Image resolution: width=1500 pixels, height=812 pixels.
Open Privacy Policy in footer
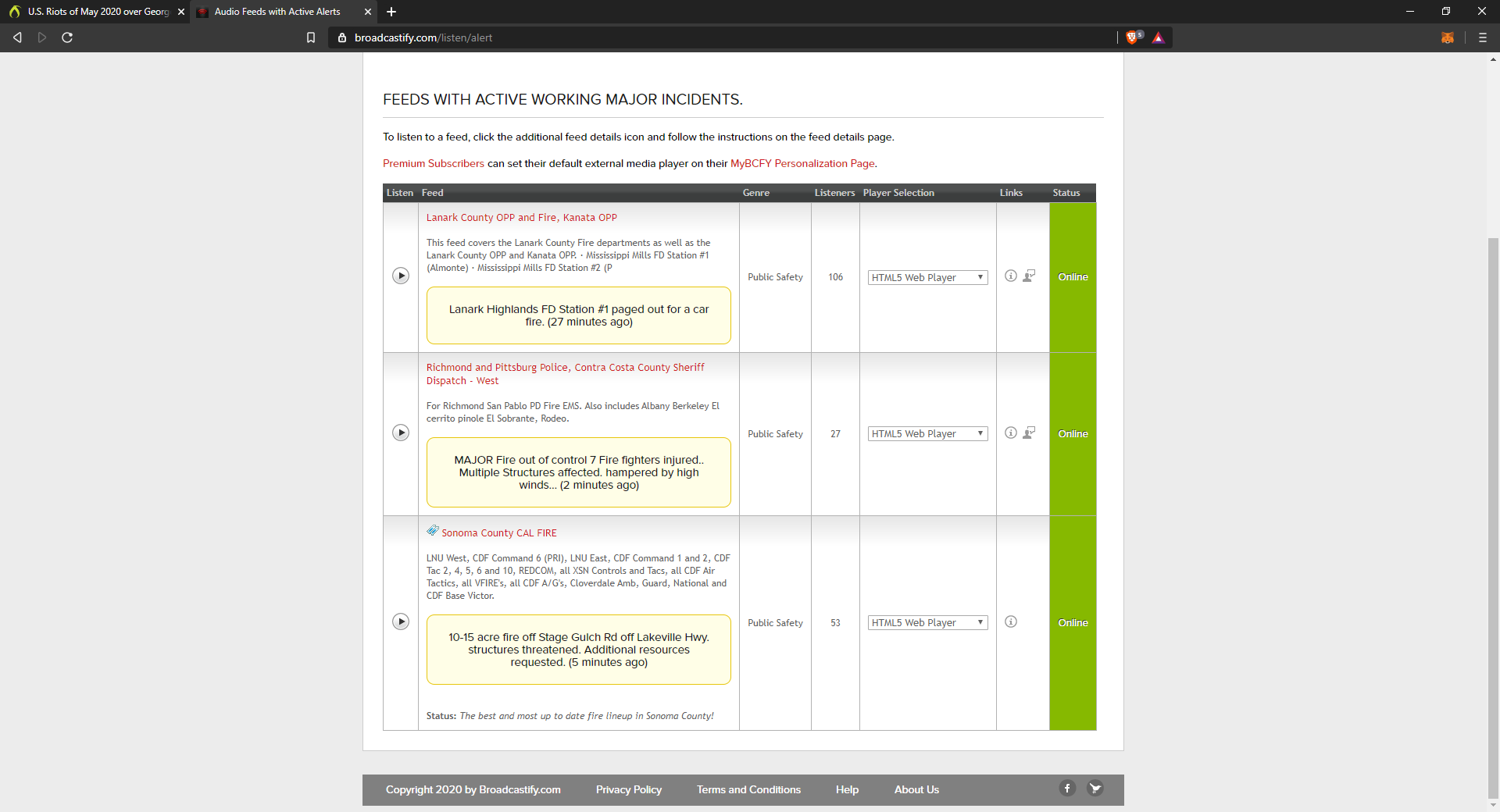pyautogui.click(x=629, y=789)
